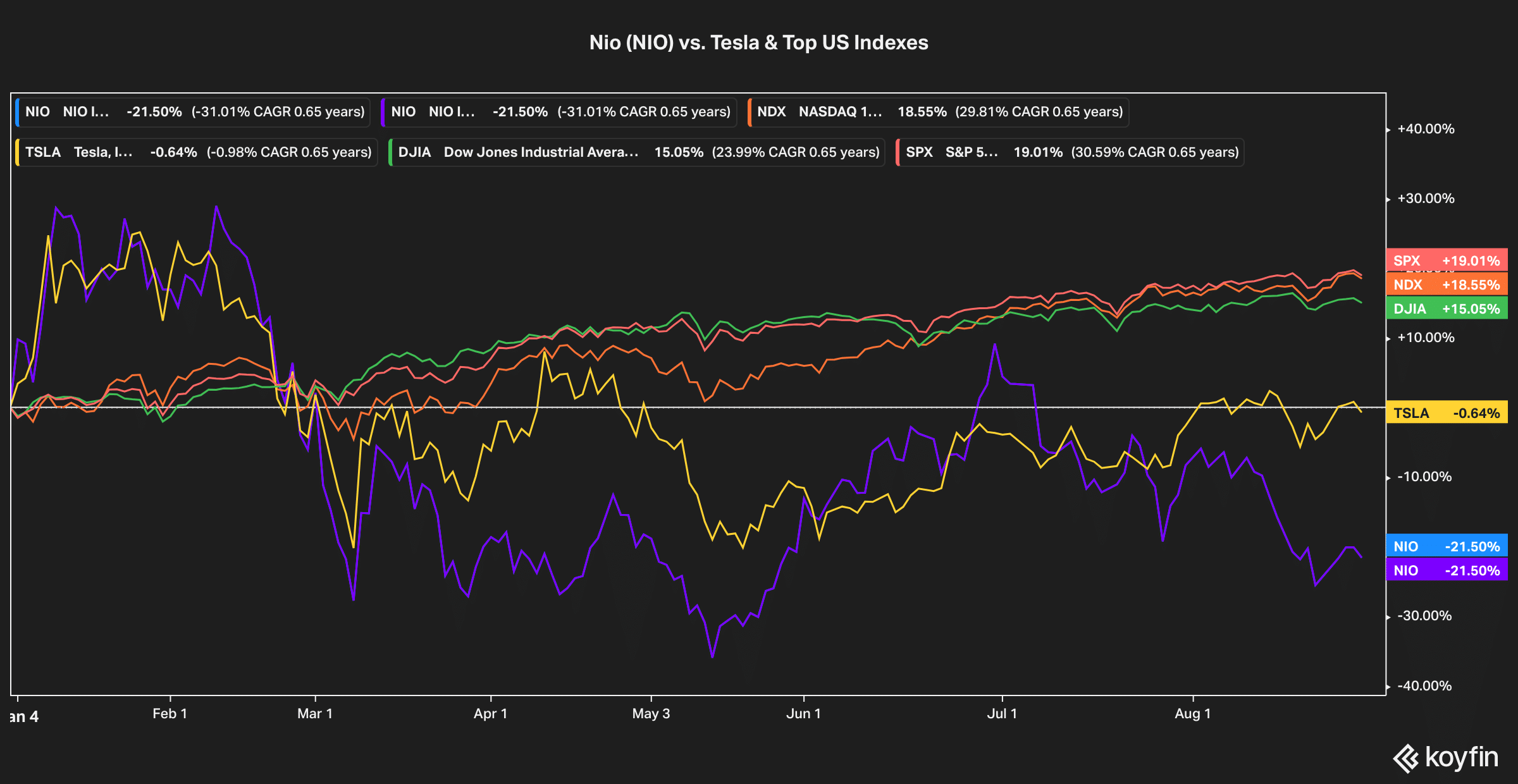This screenshot has height=784, width=1518.
Task: Select the SPX S&P legend entry
Action: coord(1070,152)
